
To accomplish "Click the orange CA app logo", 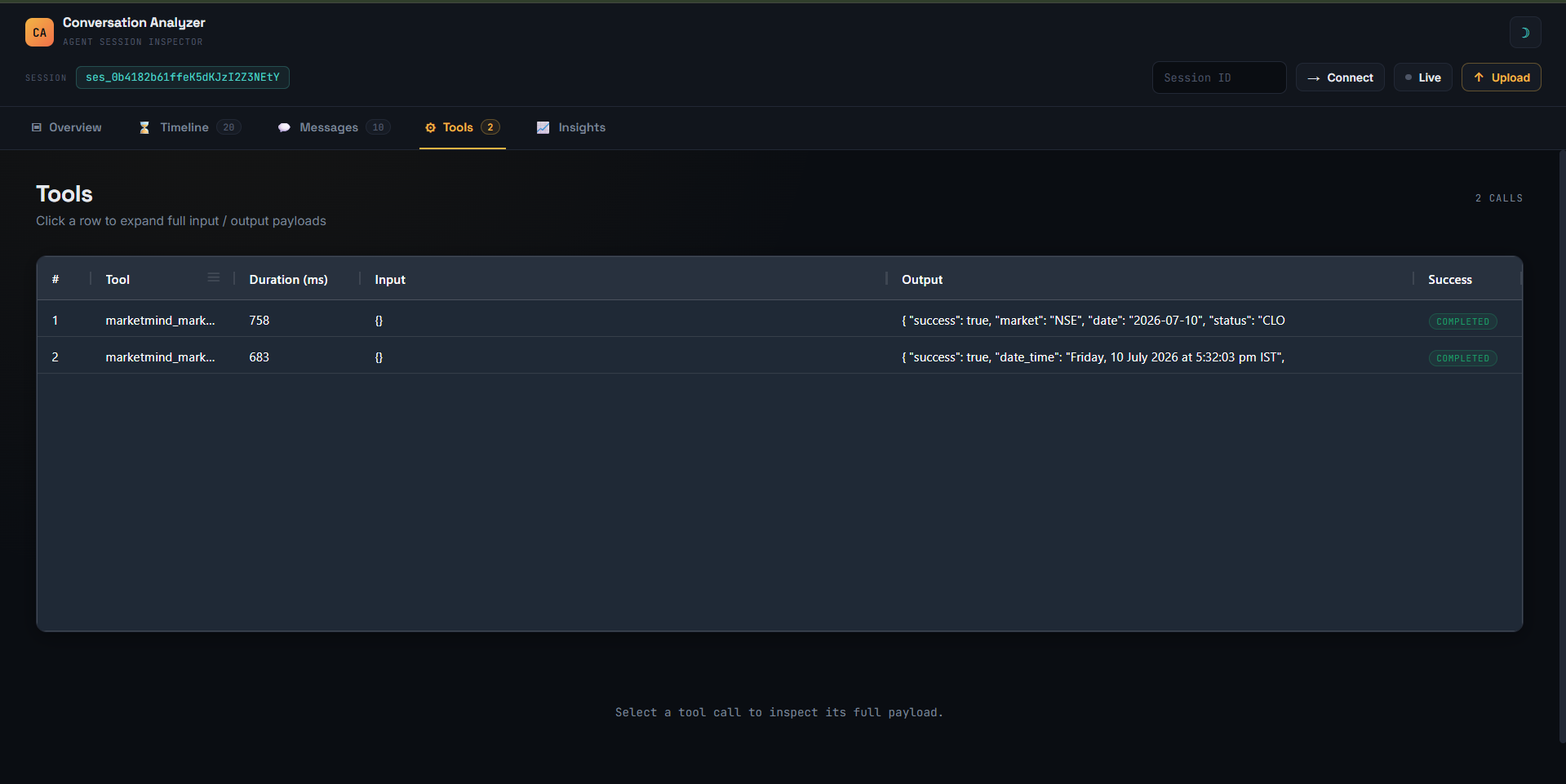I will (x=39, y=33).
